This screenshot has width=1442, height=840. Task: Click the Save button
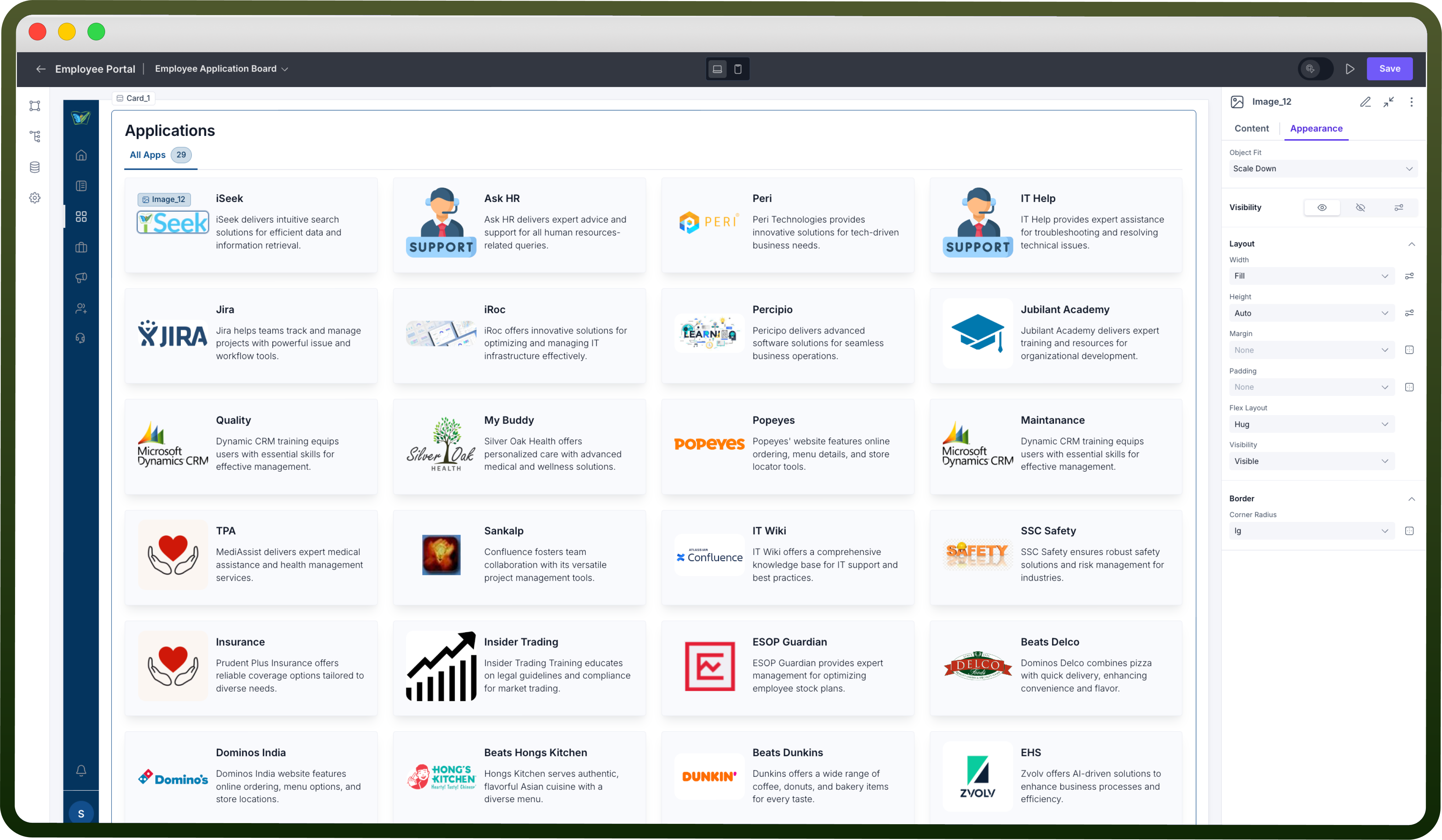[1389, 69]
